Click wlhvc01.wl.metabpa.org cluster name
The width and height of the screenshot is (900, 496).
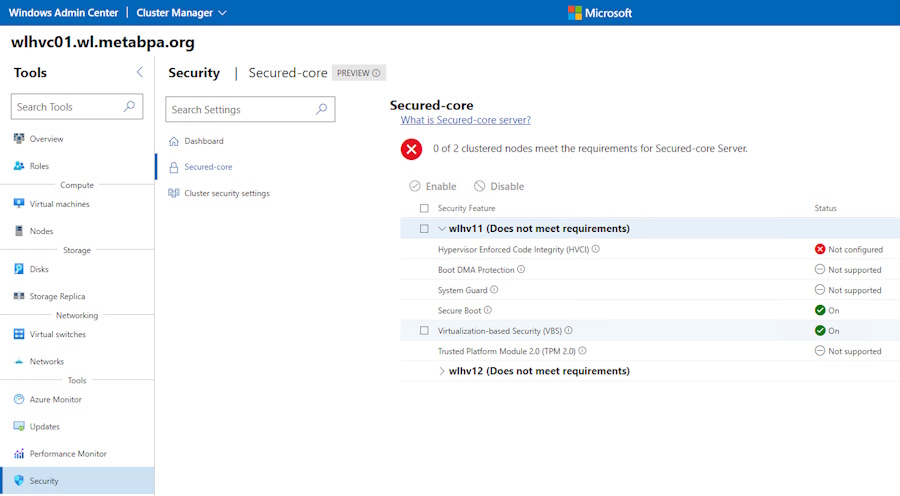pyautogui.click(x=103, y=42)
